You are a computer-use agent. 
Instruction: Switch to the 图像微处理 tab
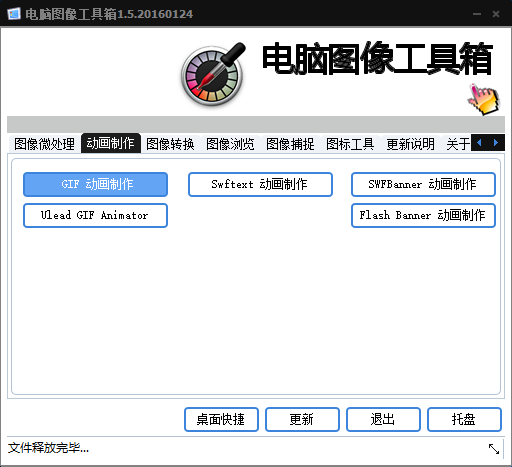44,144
